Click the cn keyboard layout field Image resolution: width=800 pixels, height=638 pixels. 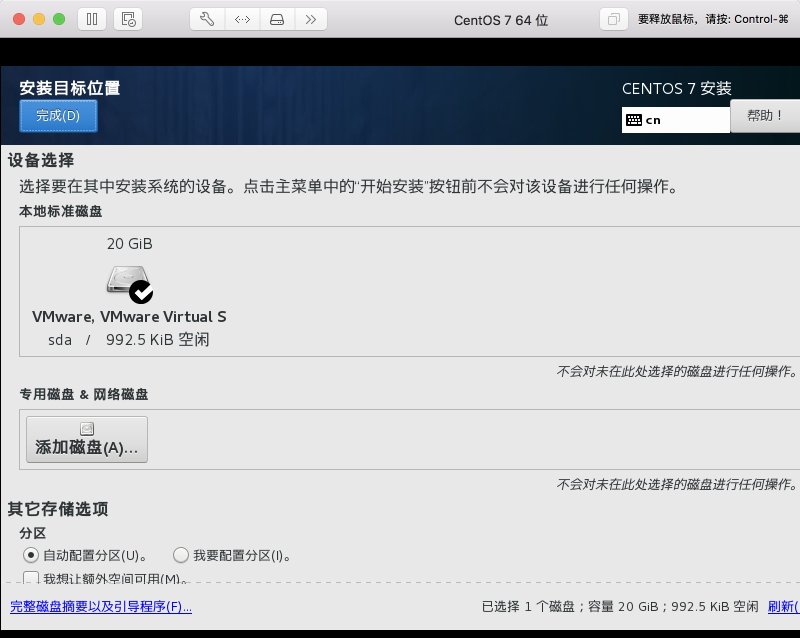click(676, 120)
